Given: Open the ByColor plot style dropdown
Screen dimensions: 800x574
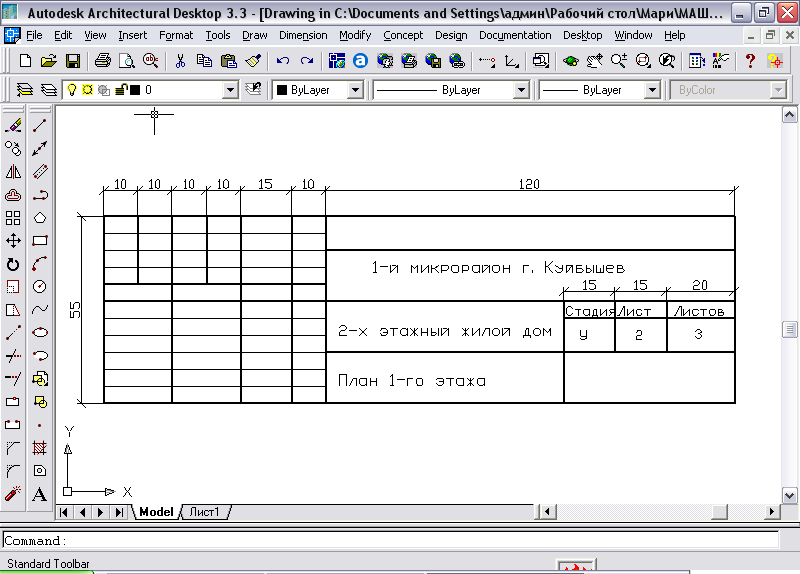Looking at the screenshot, I should pyautogui.click(x=778, y=90).
